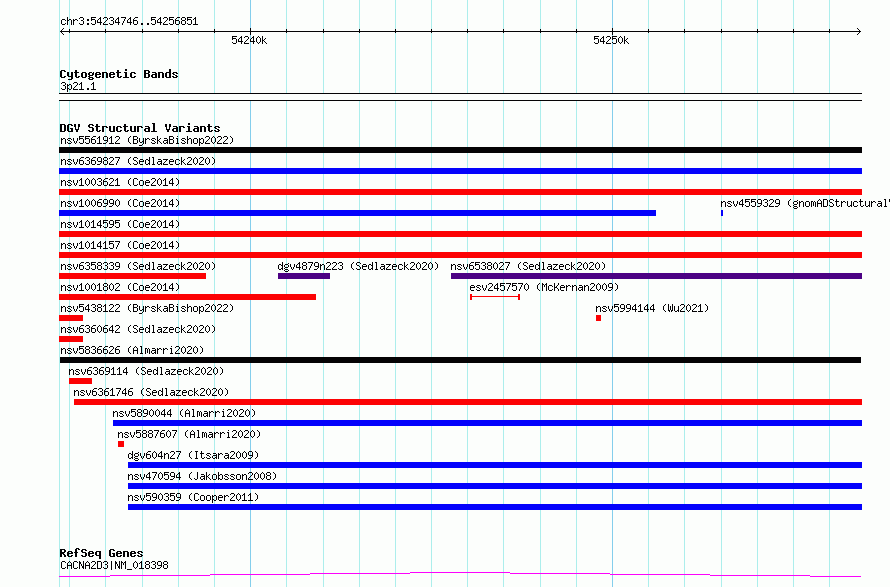This screenshot has height=587, width=890.
Task: Select the nsv4559329 gnomAD Structural variant label
Action: click(x=804, y=203)
